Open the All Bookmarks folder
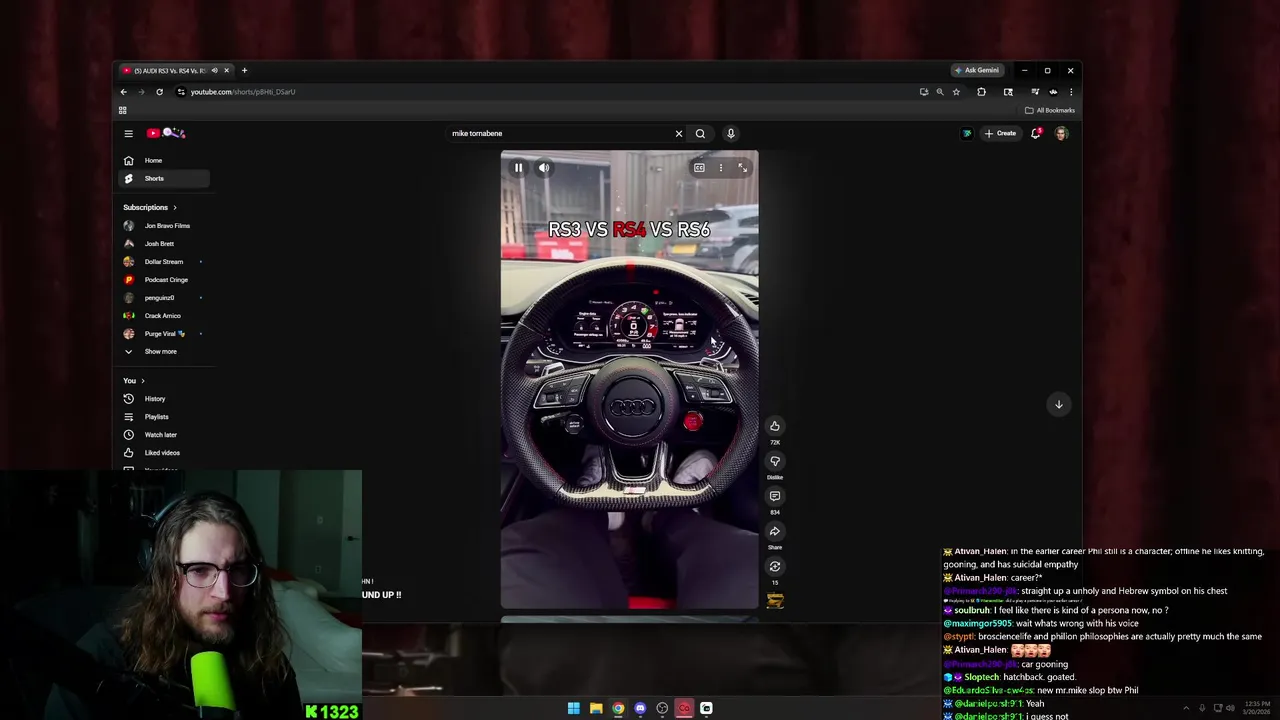The width and height of the screenshot is (1280, 720). 1050,110
